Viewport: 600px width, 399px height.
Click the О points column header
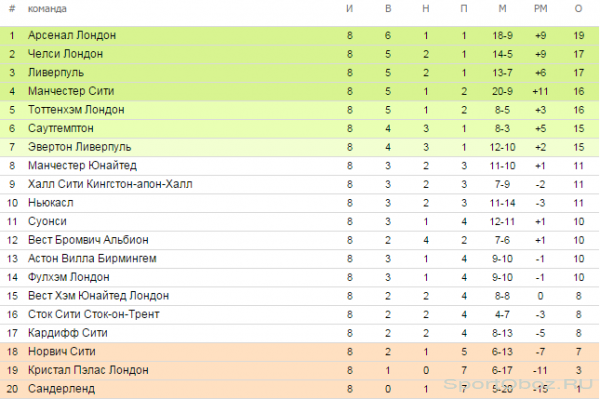point(578,8)
